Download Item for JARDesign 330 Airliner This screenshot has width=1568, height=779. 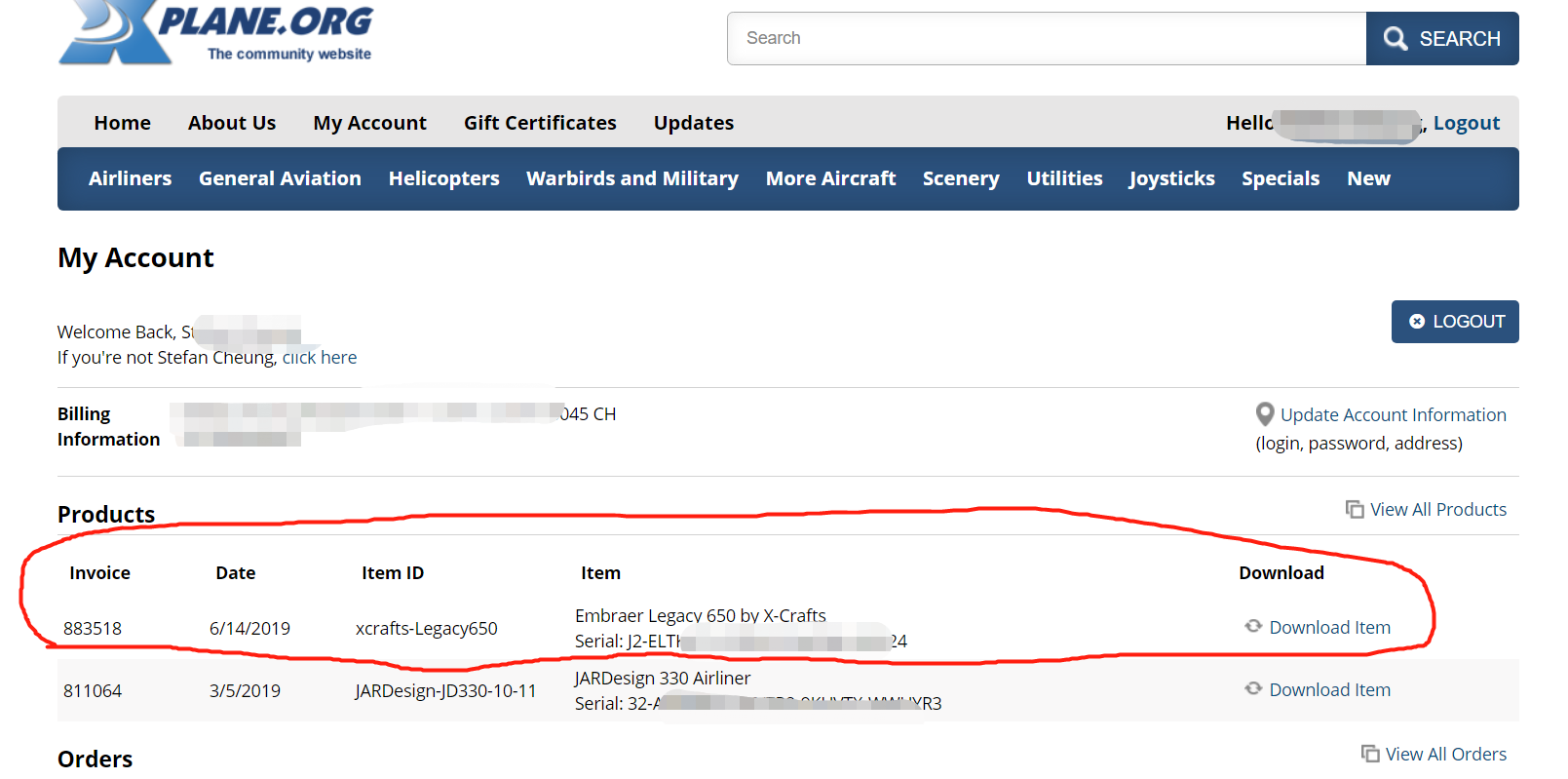(1330, 689)
